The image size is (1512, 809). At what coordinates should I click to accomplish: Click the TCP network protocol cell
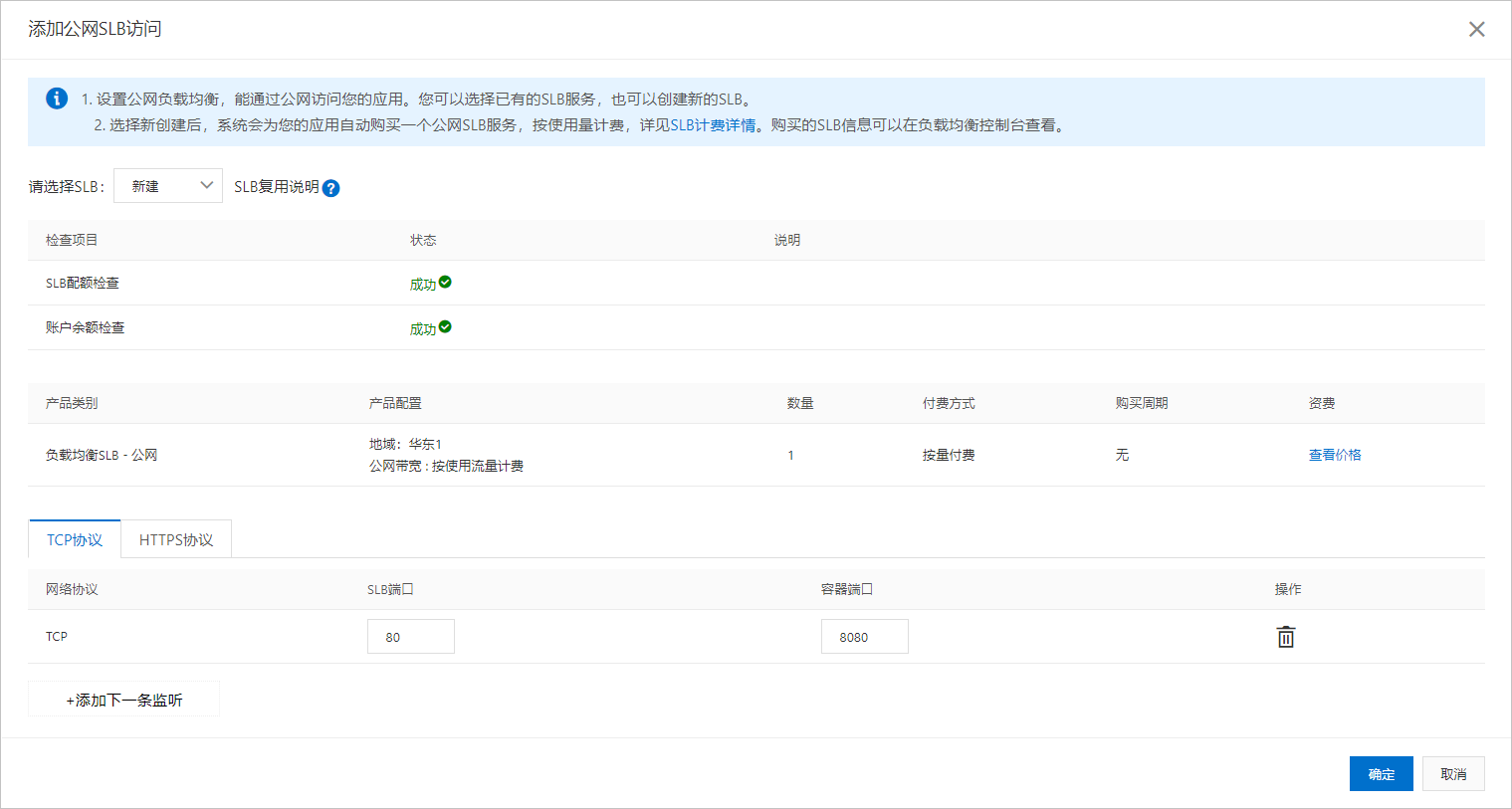click(57, 636)
